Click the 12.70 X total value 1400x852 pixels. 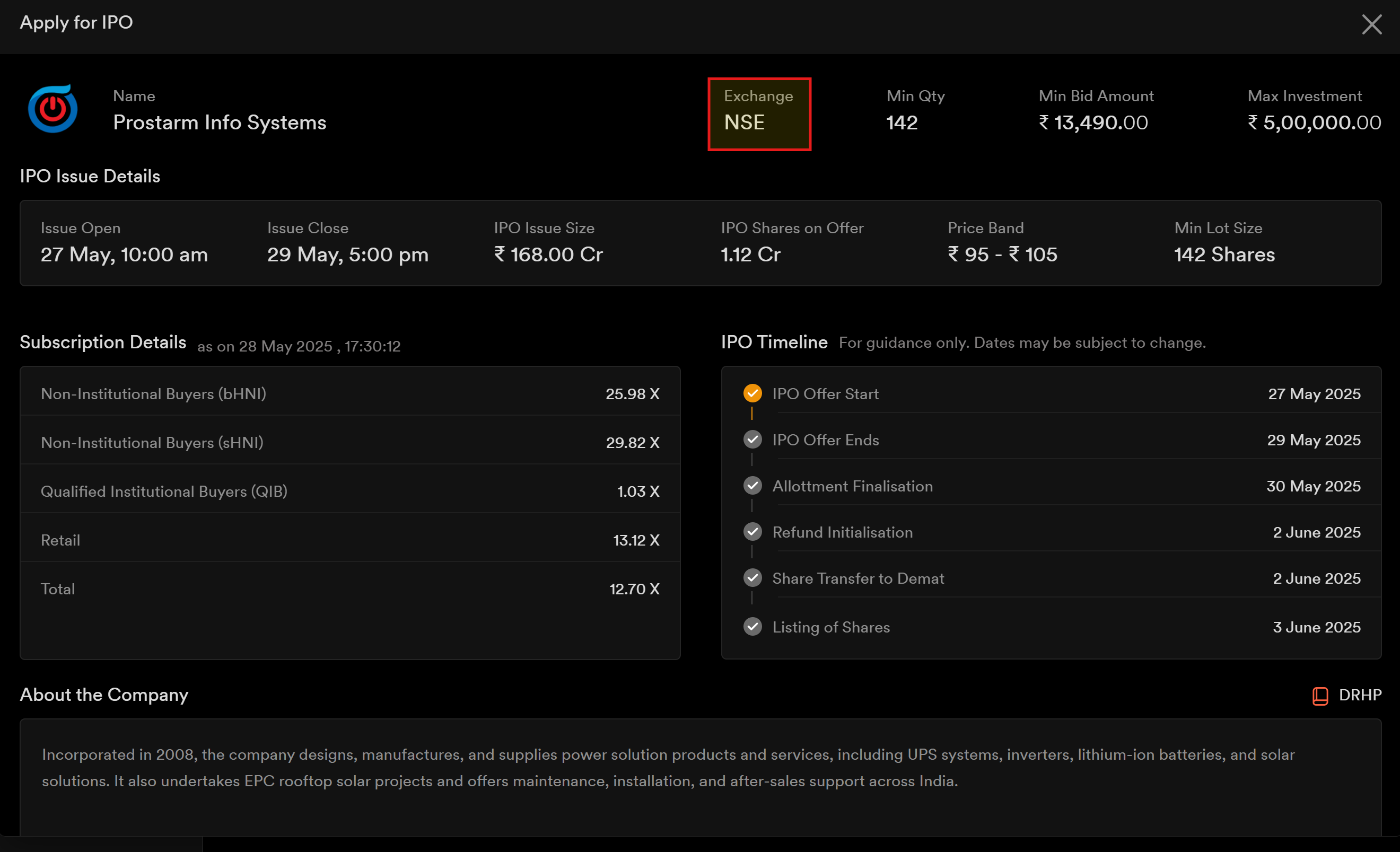pyautogui.click(x=635, y=589)
